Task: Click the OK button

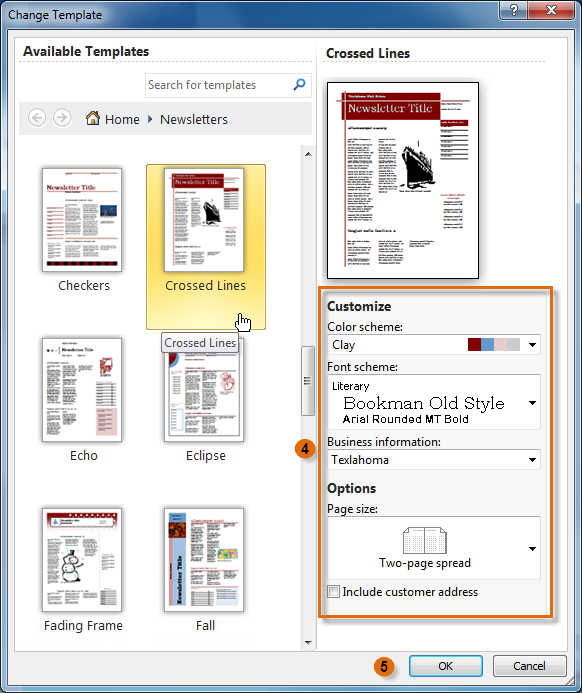Action: pyautogui.click(x=445, y=666)
